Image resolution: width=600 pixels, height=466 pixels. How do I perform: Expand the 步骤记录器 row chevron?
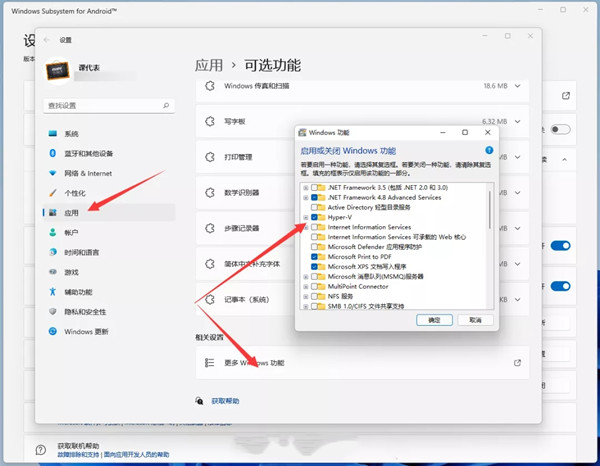click(x=517, y=228)
